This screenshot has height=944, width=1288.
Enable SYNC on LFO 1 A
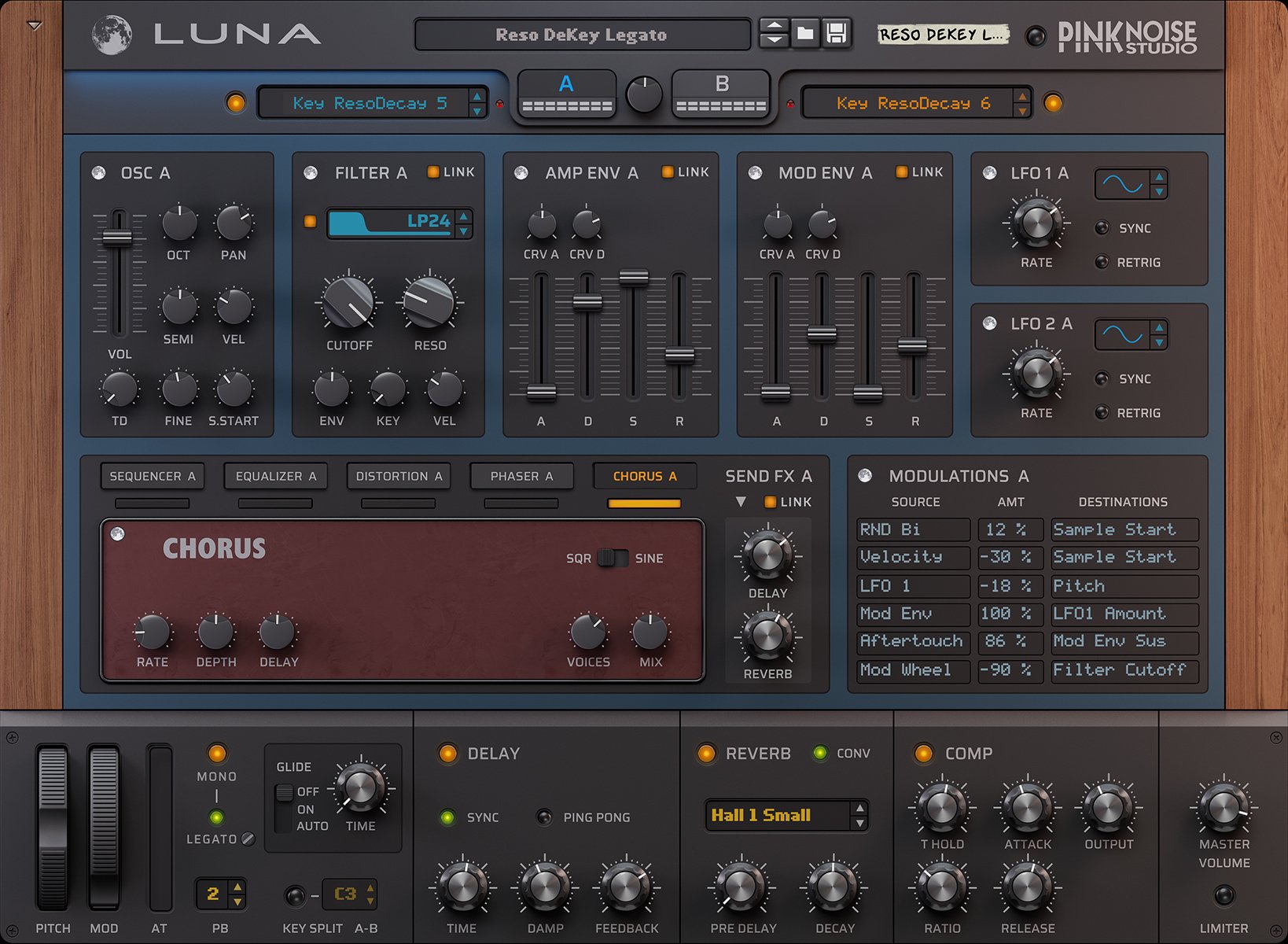coord(1102,228)
